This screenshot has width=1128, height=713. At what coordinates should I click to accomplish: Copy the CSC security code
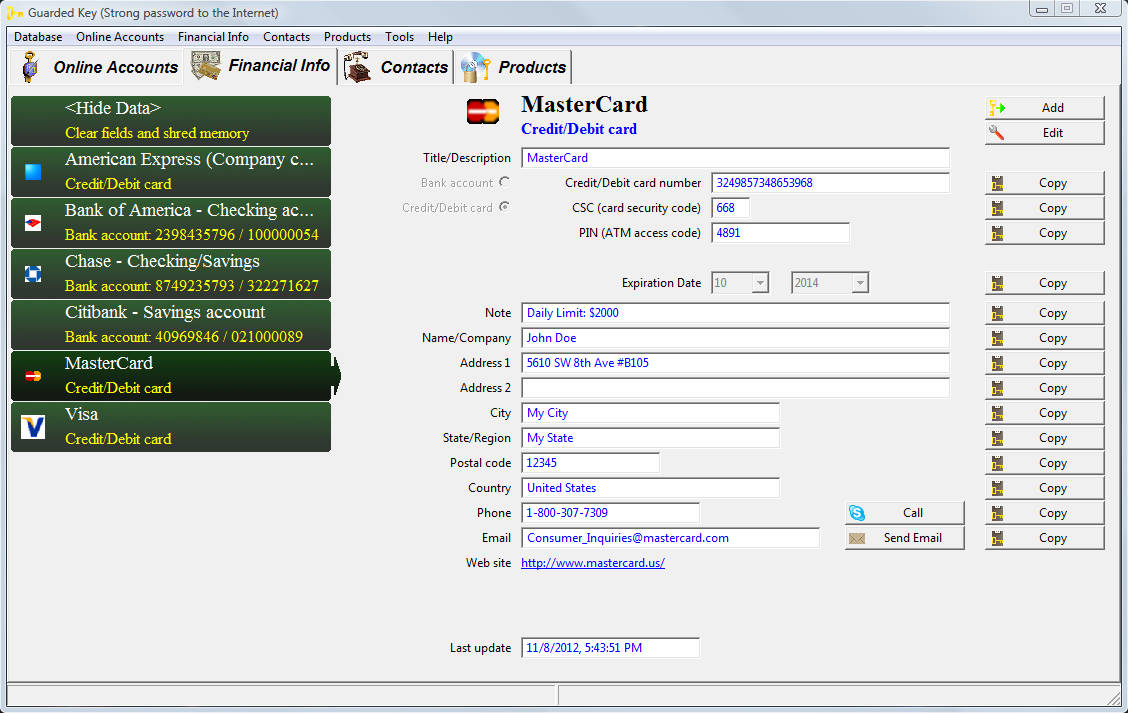pos(1045,208)
